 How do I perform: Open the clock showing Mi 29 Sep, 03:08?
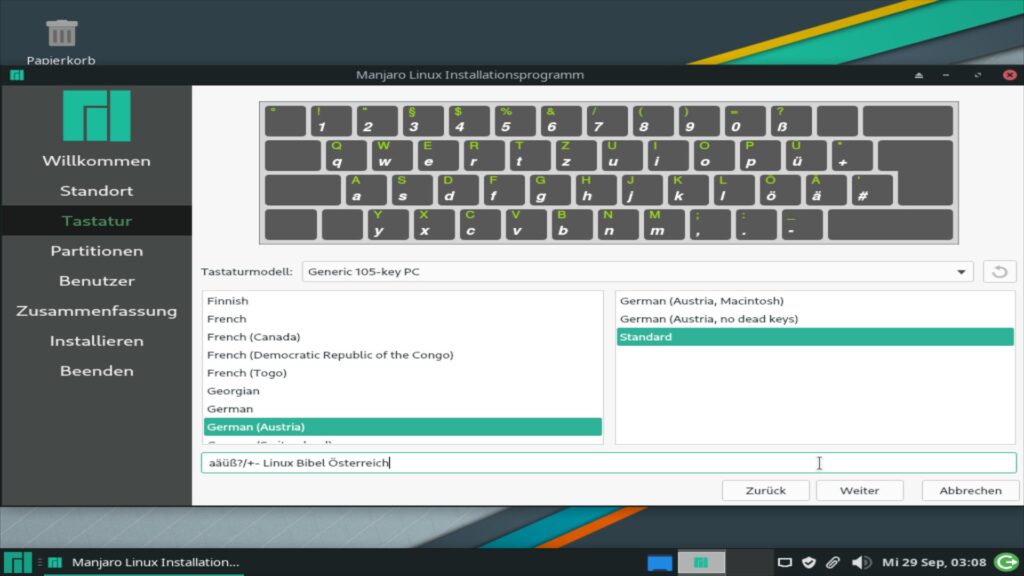pos(934,562)
